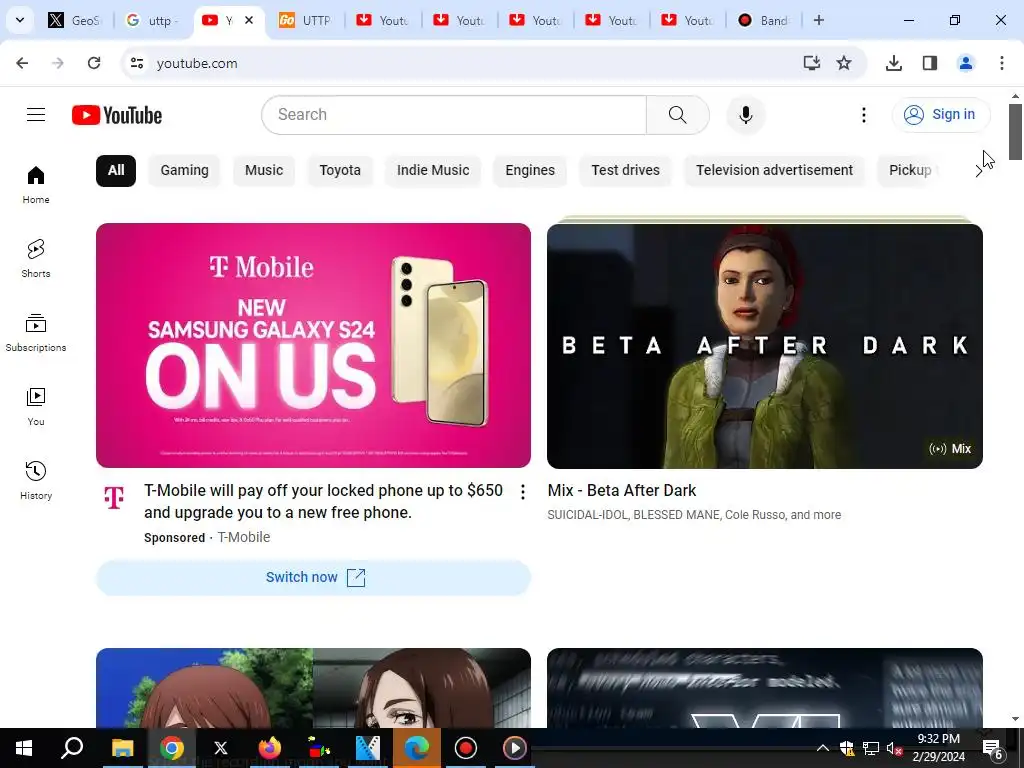Open a new browser tab
This screenshot has width=1024, height=768.
click(x=818, y=20)
